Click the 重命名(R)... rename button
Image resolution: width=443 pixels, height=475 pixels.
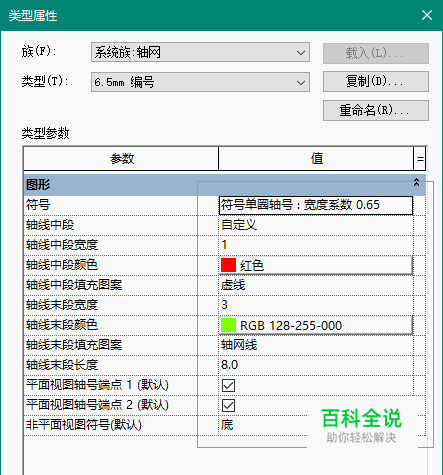pos(376,110)
